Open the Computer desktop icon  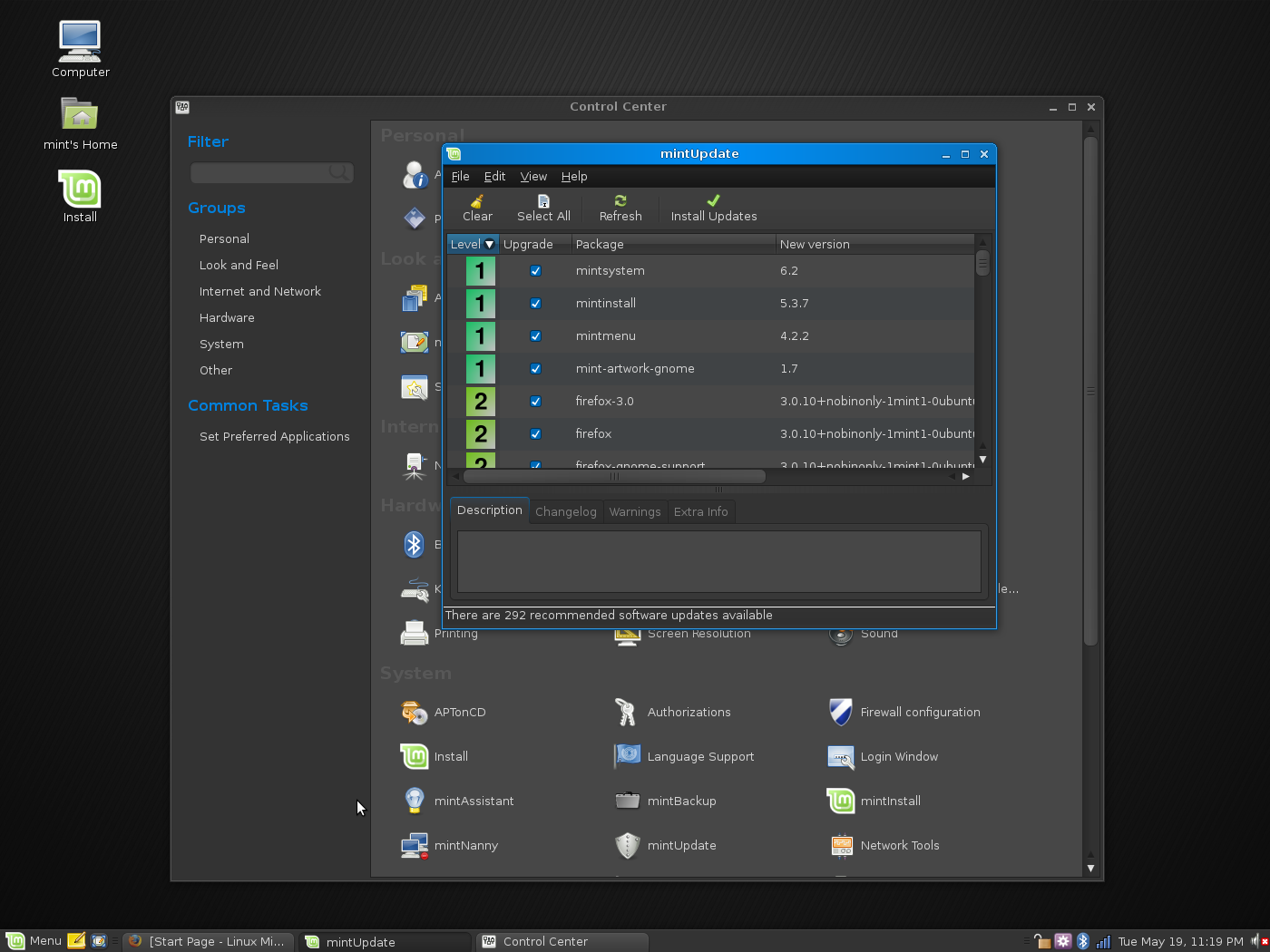tap(80, 49)
